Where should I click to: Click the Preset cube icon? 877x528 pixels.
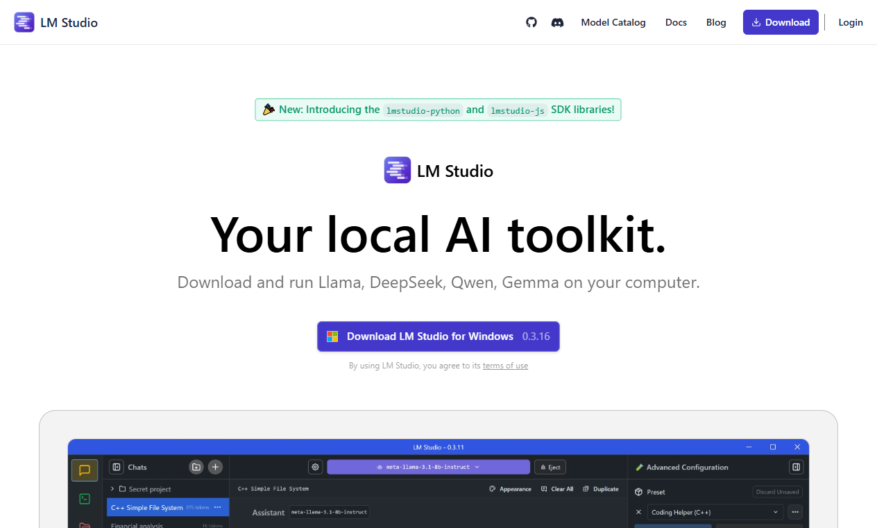[x=639, y=492]
